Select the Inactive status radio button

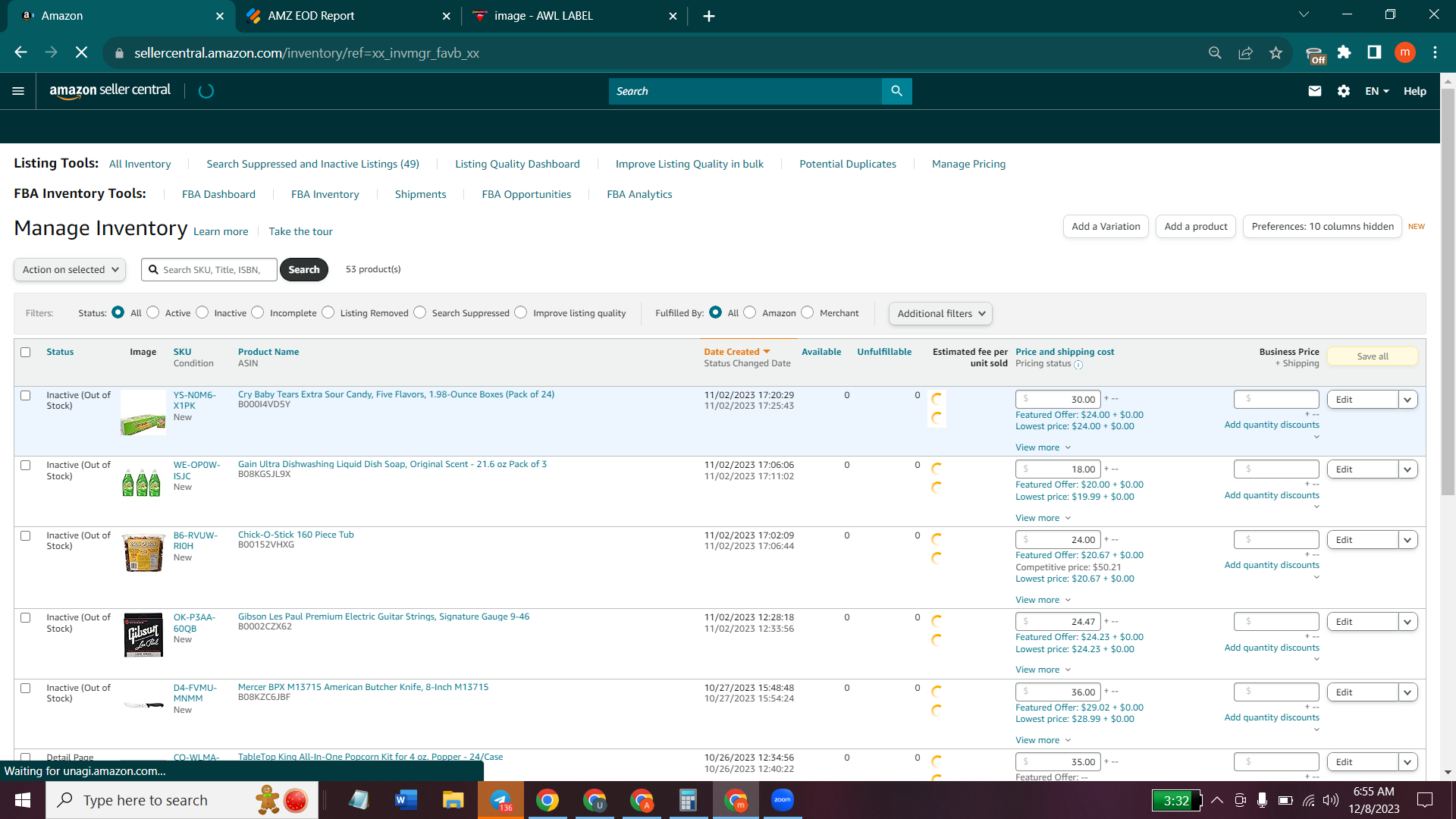(x=202, y=312)
